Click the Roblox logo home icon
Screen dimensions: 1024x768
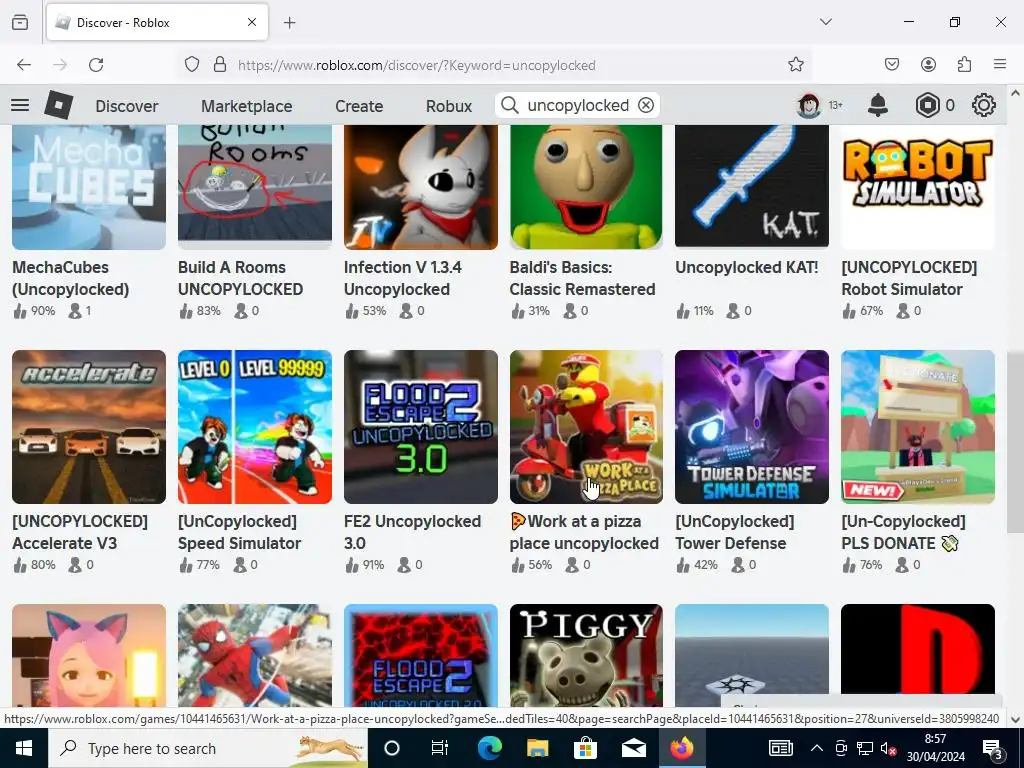point(59,105)
